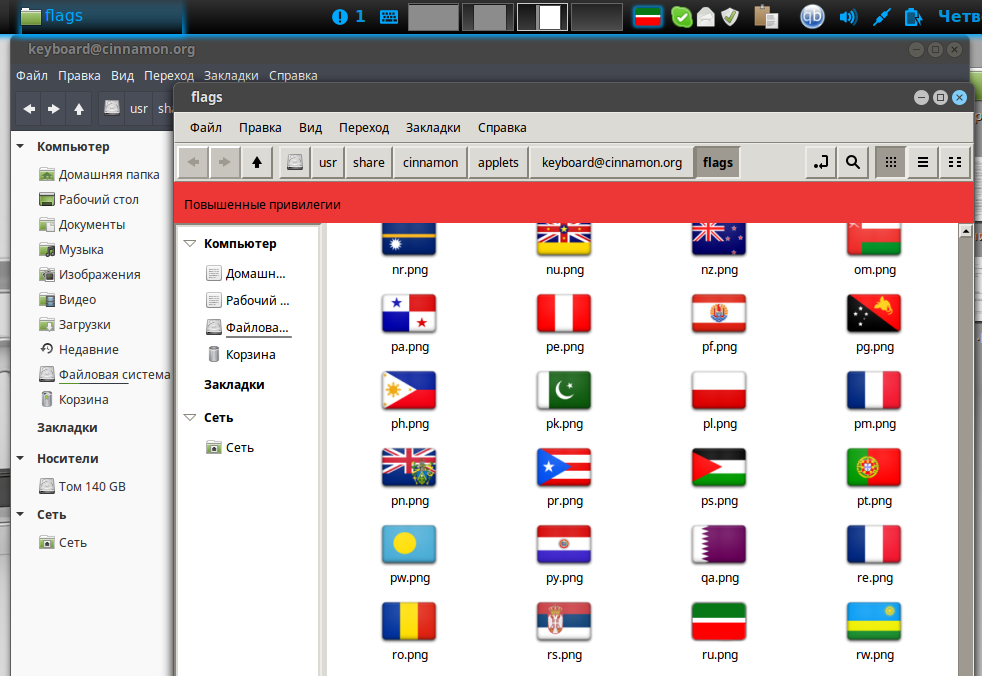Screen dimensions: 982x676
Task: Select the ru.png flag file
Action: 719,631
